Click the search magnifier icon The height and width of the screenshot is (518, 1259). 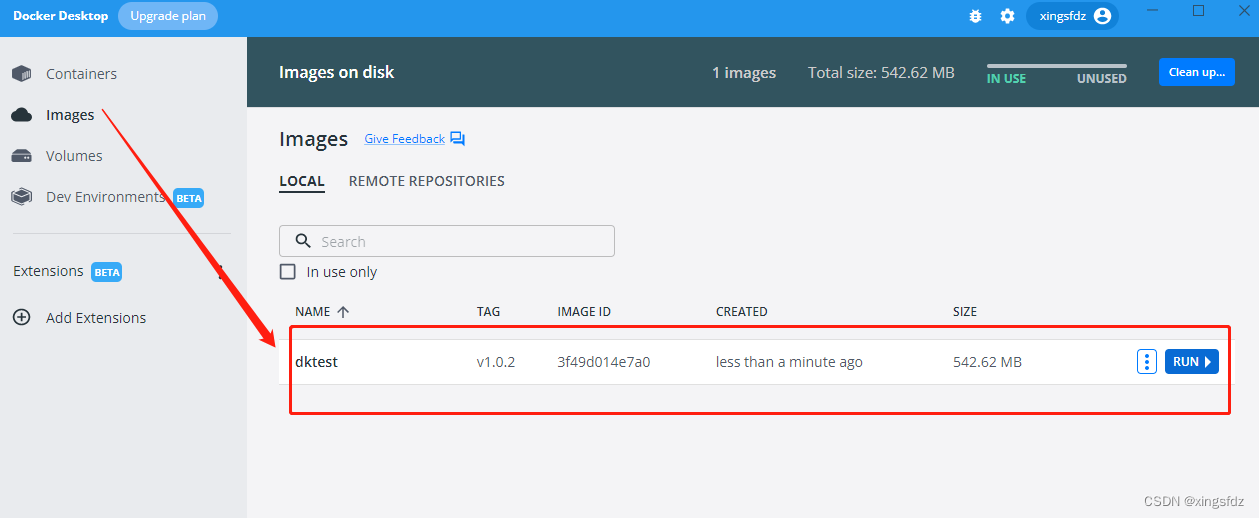coord(303,241)
